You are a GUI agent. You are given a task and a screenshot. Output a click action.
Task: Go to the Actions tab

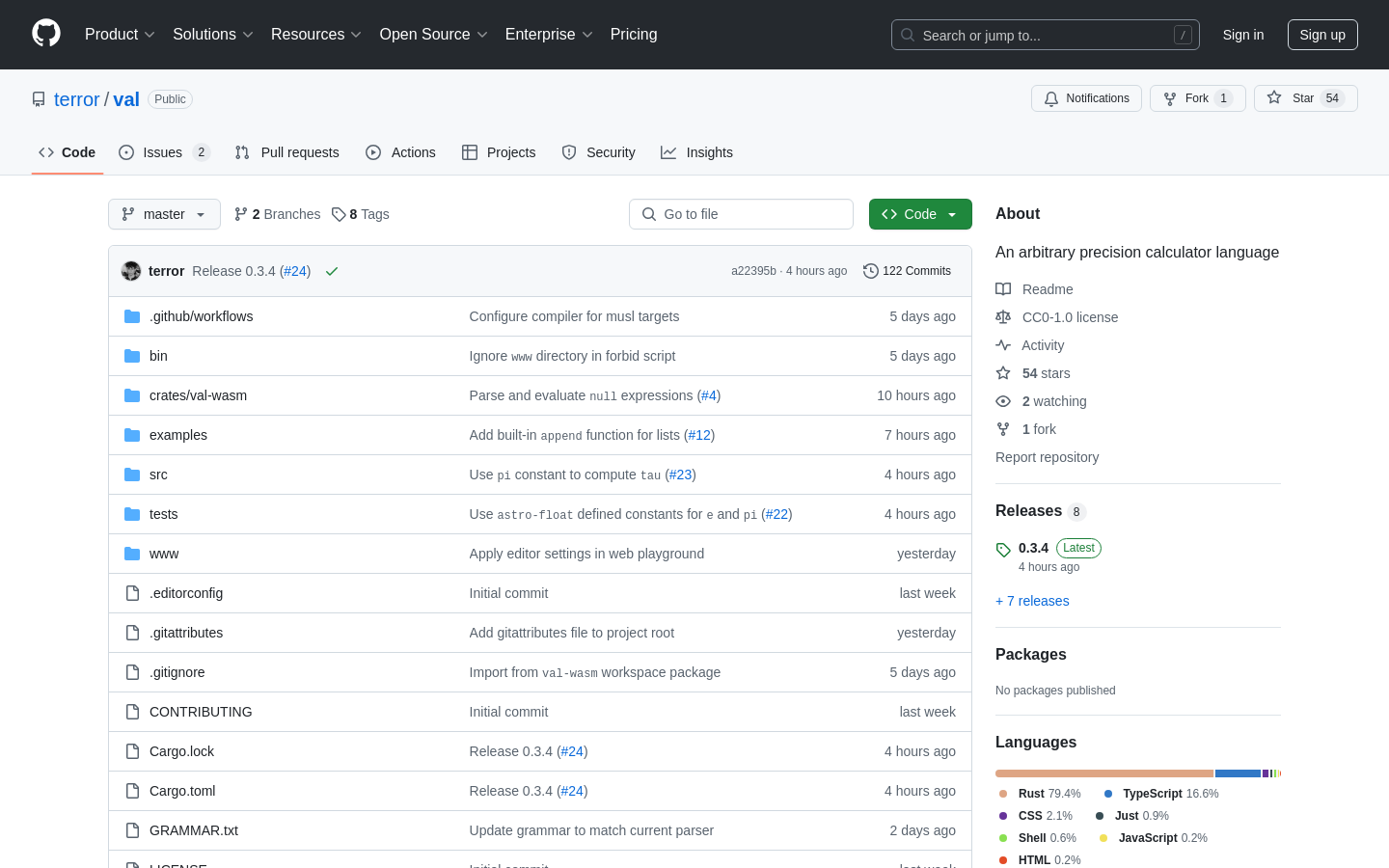(x=401, y=152)
